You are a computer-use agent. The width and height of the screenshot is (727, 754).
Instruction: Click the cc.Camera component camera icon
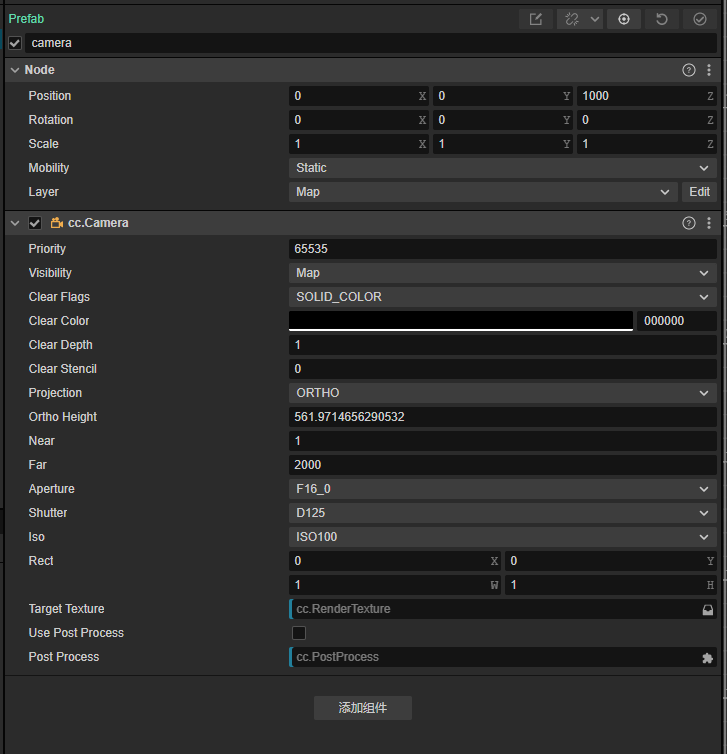(x=57, y=223)
